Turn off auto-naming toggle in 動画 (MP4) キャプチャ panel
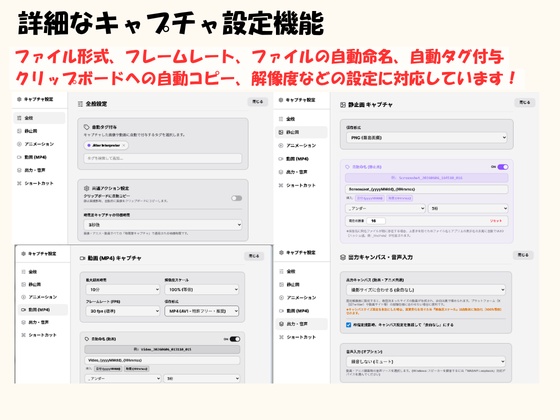The image size is (560, 420). (235, 339)
